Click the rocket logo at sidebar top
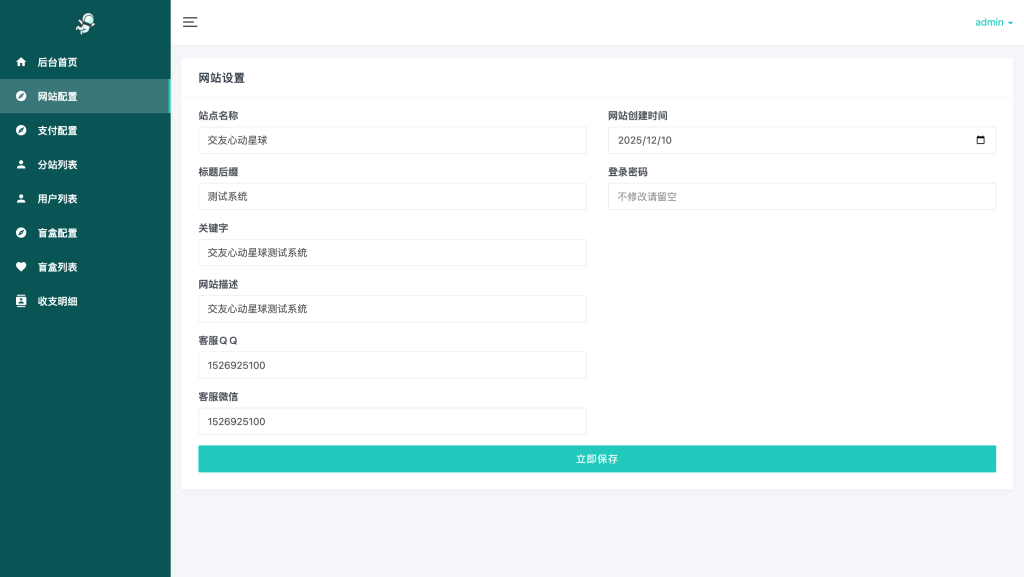The image size is (1024, 577). point(85,24)
